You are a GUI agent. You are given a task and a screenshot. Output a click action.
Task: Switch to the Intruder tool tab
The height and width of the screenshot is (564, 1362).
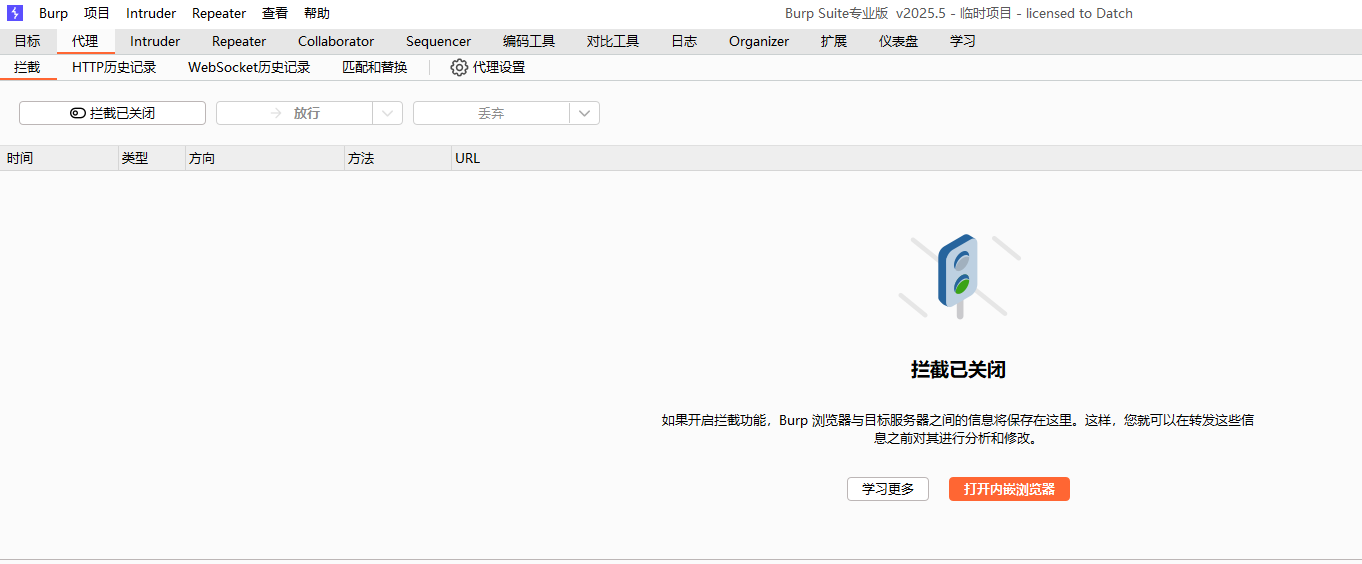point(155,41)
